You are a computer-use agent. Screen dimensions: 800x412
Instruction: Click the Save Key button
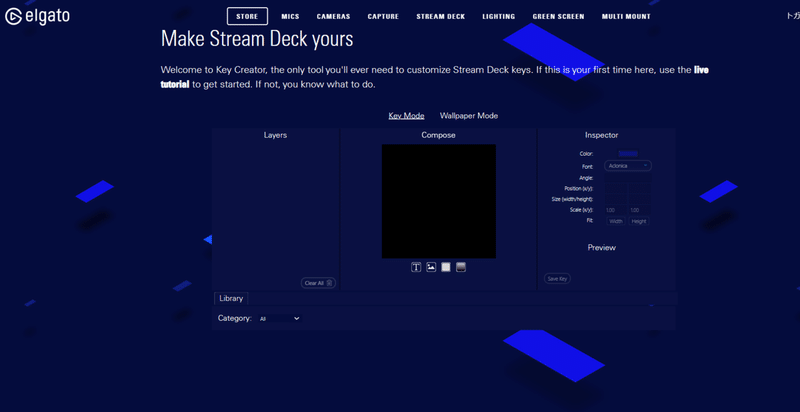557,279
